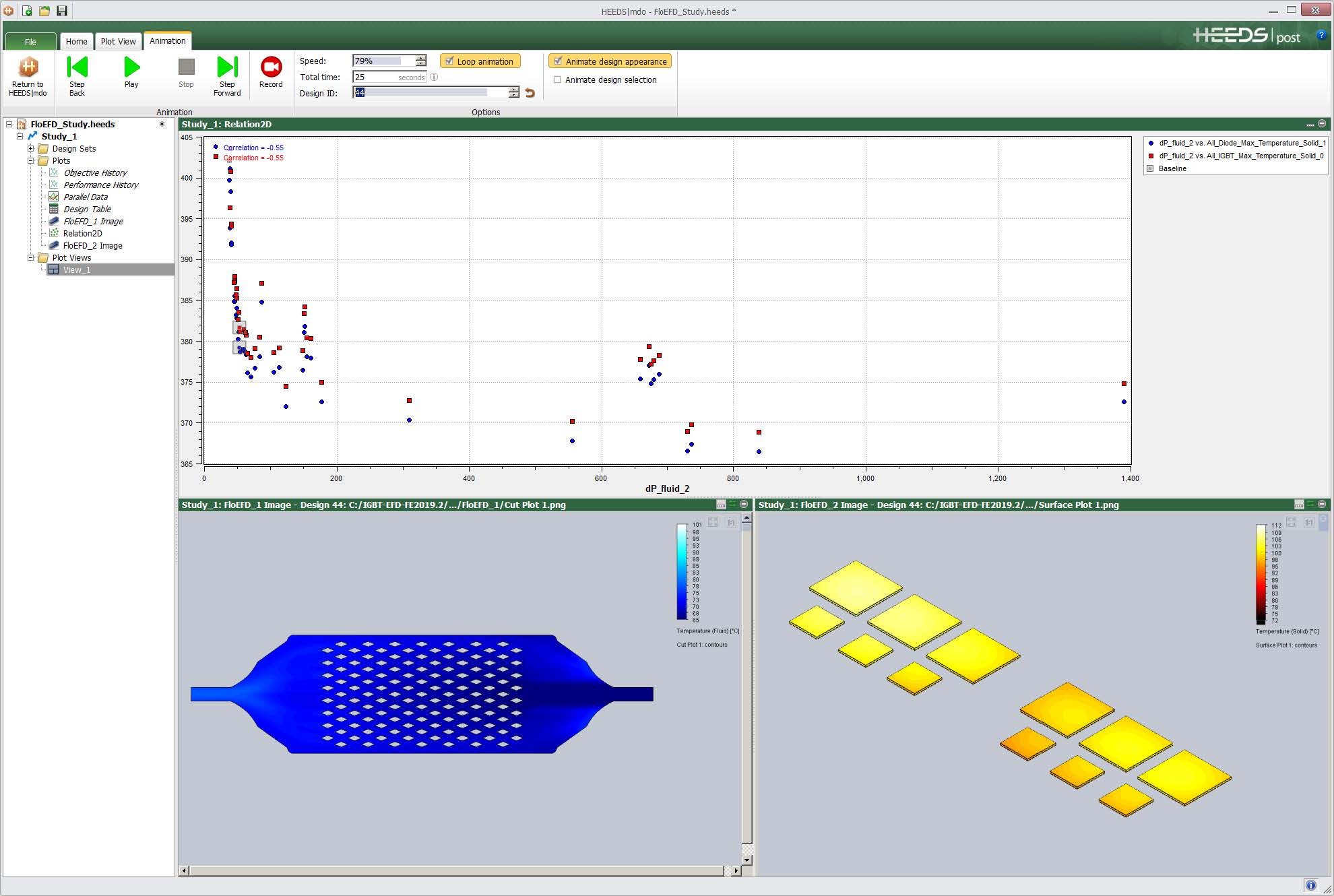Click the Record animation icon

click(271, 67)
